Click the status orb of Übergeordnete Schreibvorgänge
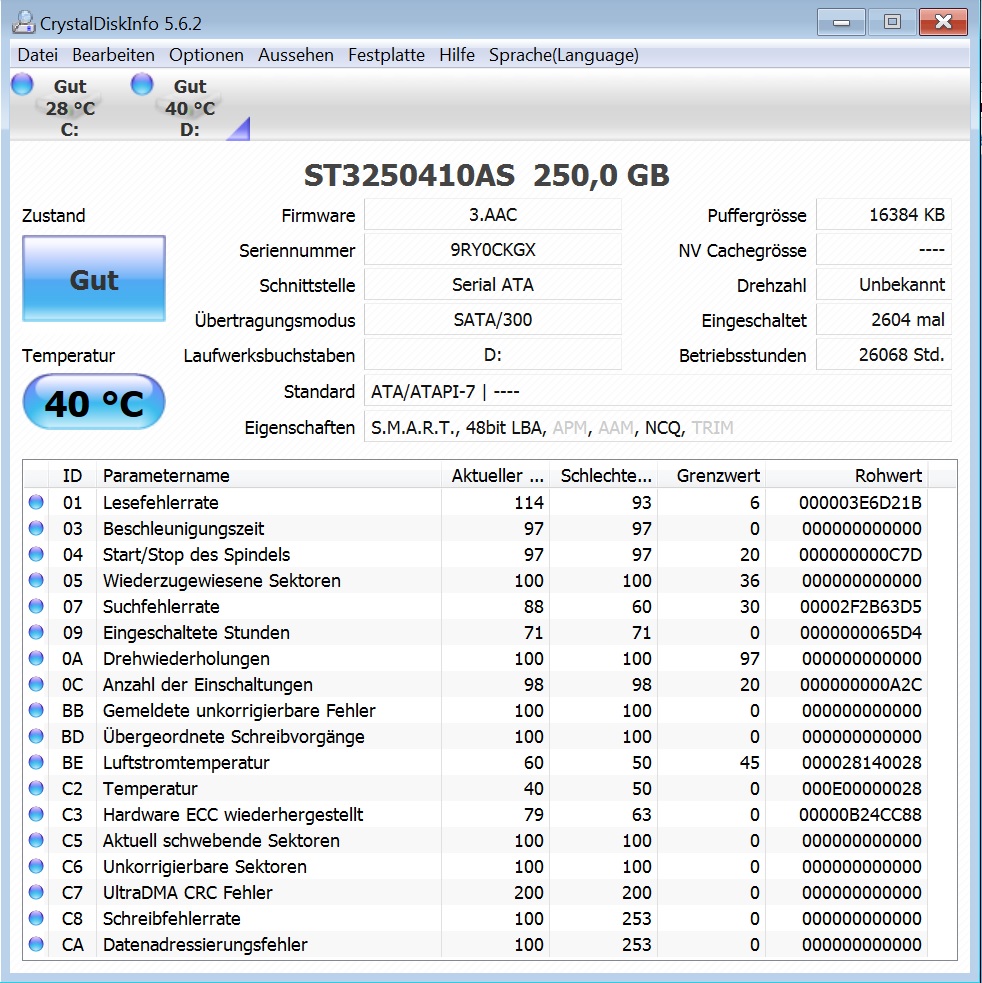This screenshot has width=982, height=983. [36, 737]
